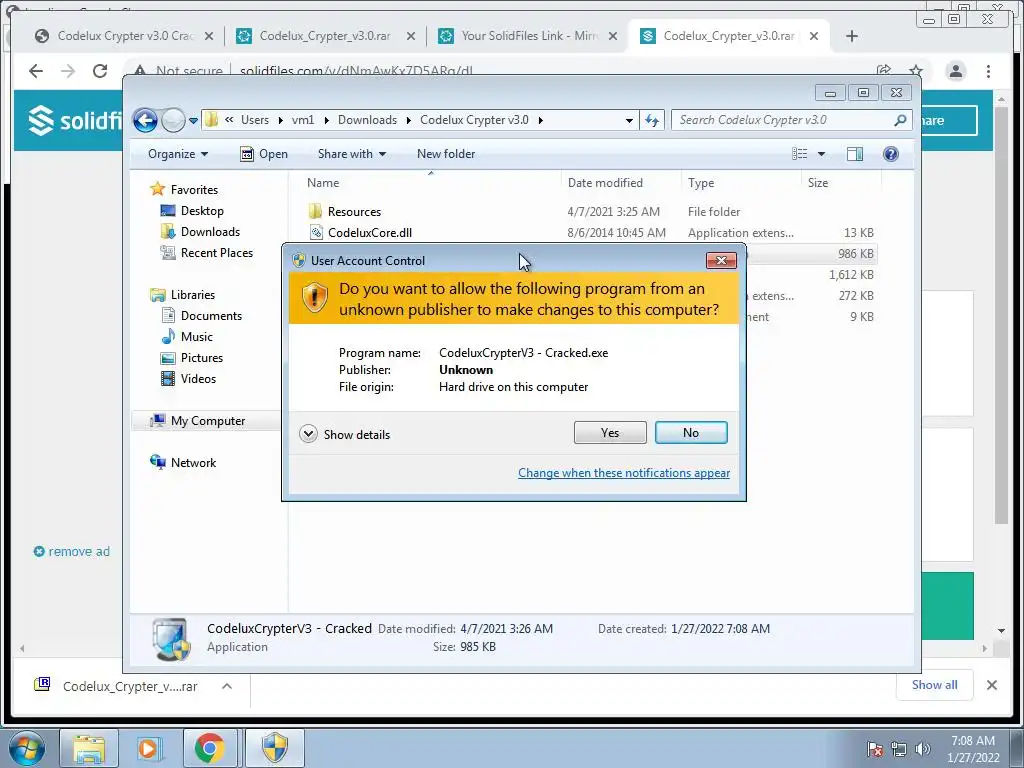Select vm1 in the address breadcrumb
The image size is (1024, 768).
point(303,120)
